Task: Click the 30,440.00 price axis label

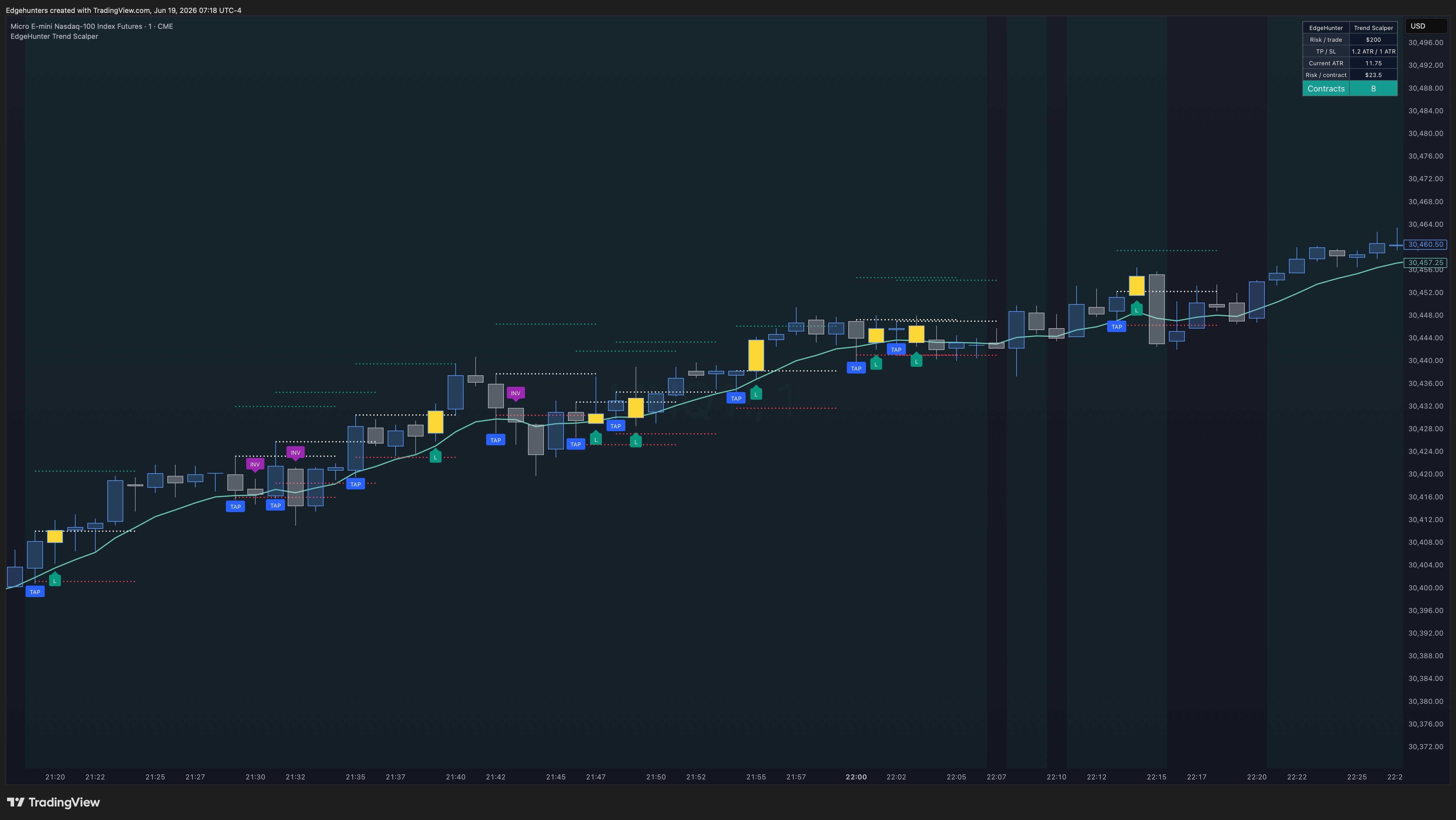Action: click(1425, 361)
